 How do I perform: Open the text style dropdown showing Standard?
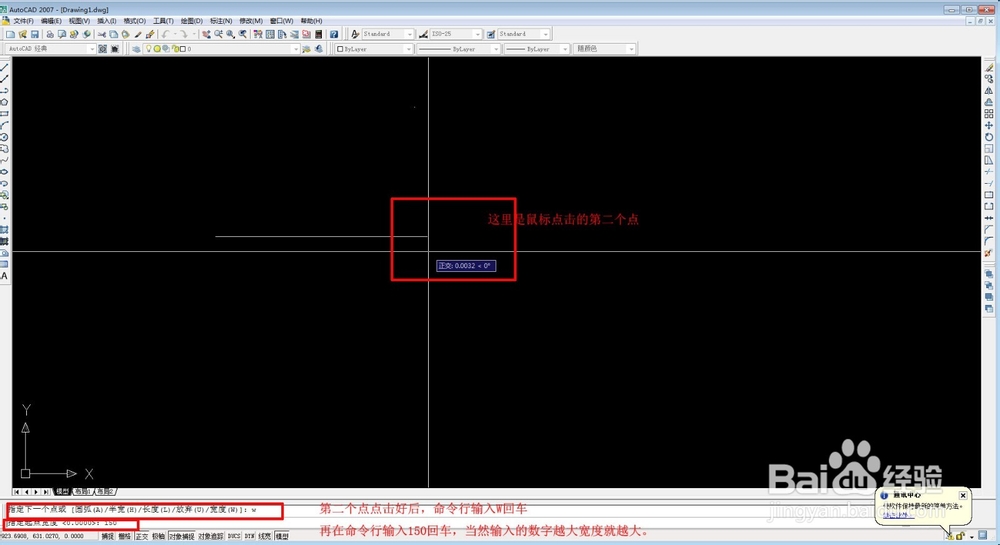coord(409,34)
